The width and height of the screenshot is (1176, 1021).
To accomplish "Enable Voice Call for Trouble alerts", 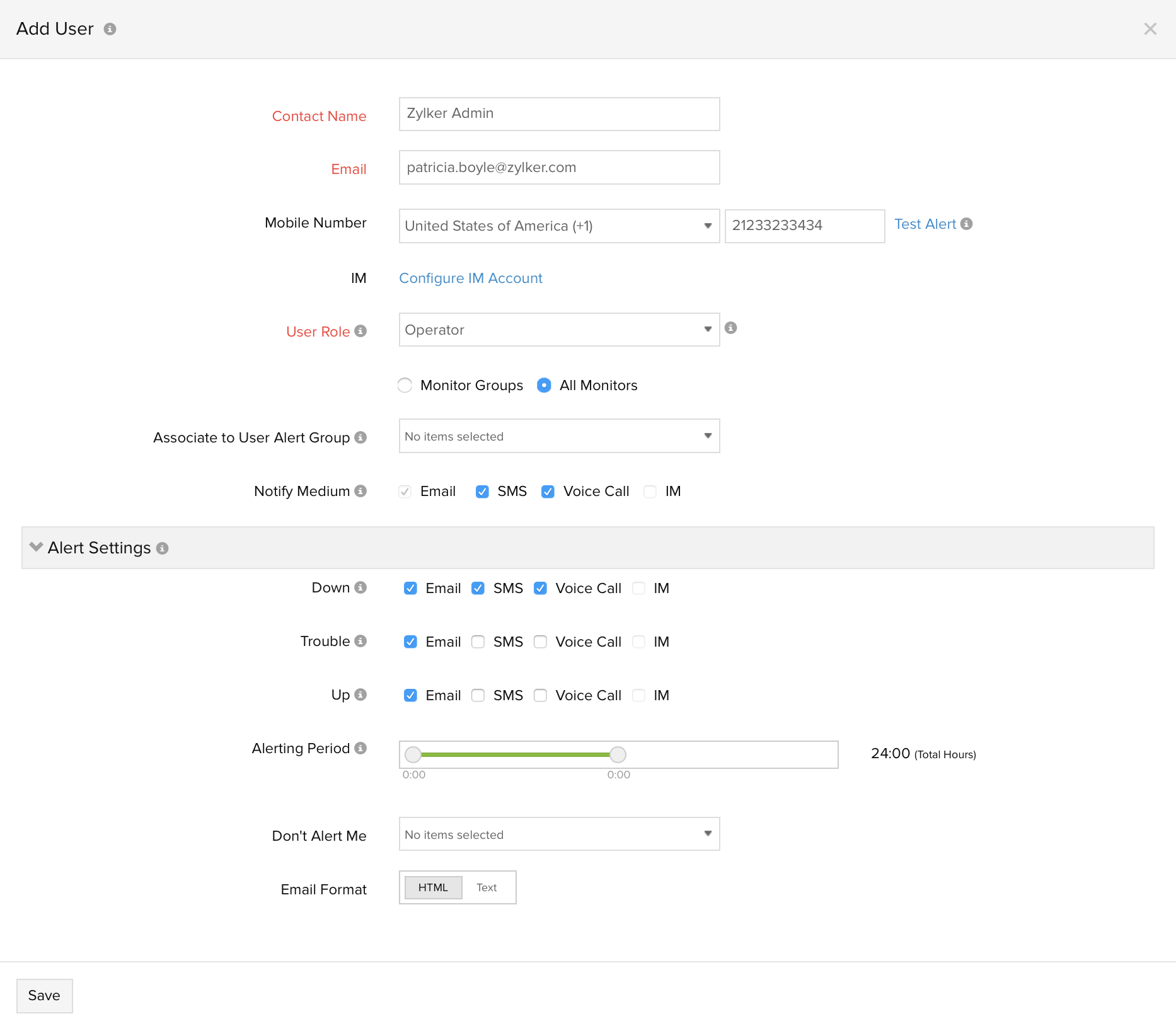I will (540, 642).
